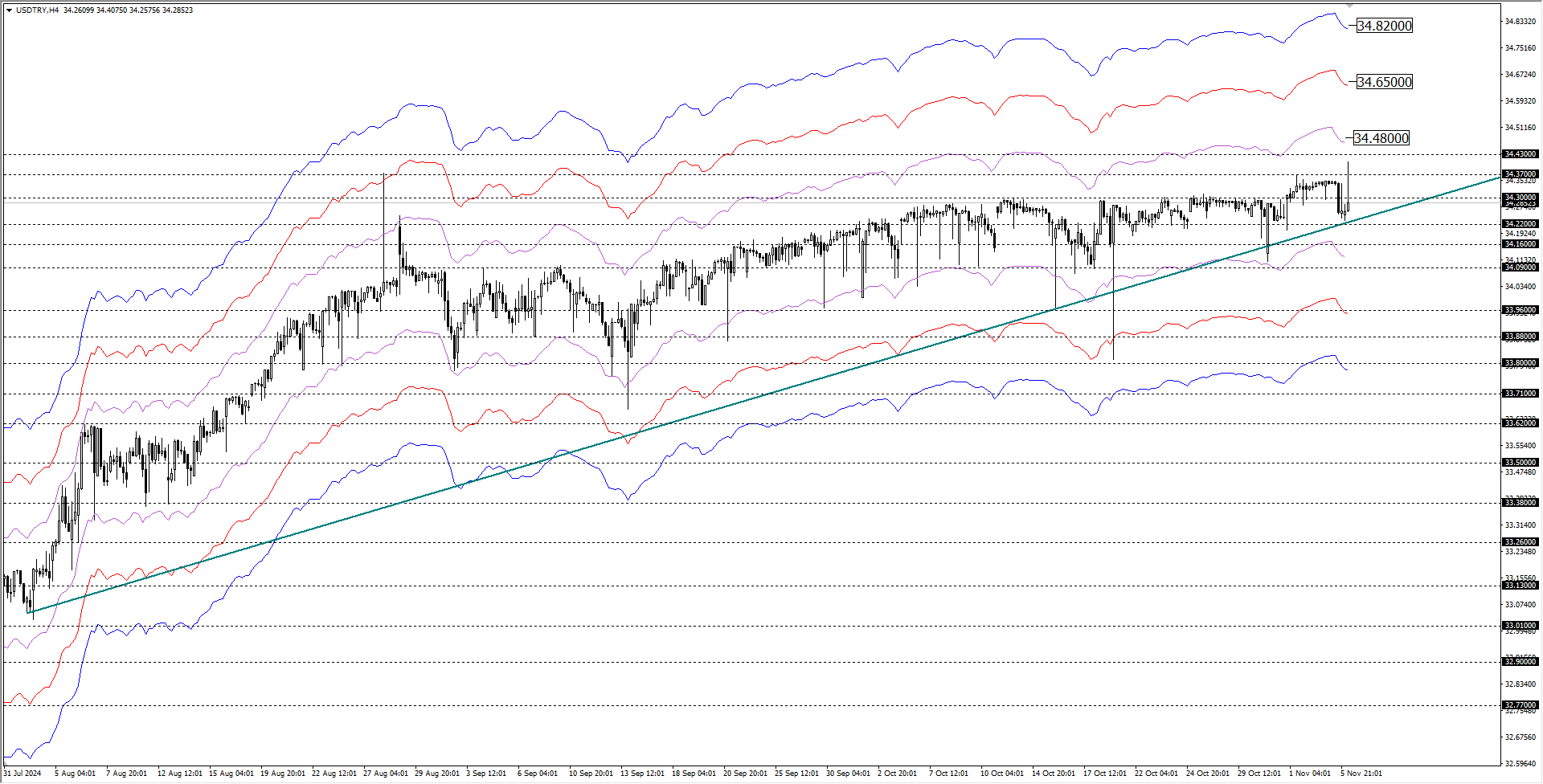Click the 34.22000 price level tag
This screenshot has width=1543, height=784.
1520,224
